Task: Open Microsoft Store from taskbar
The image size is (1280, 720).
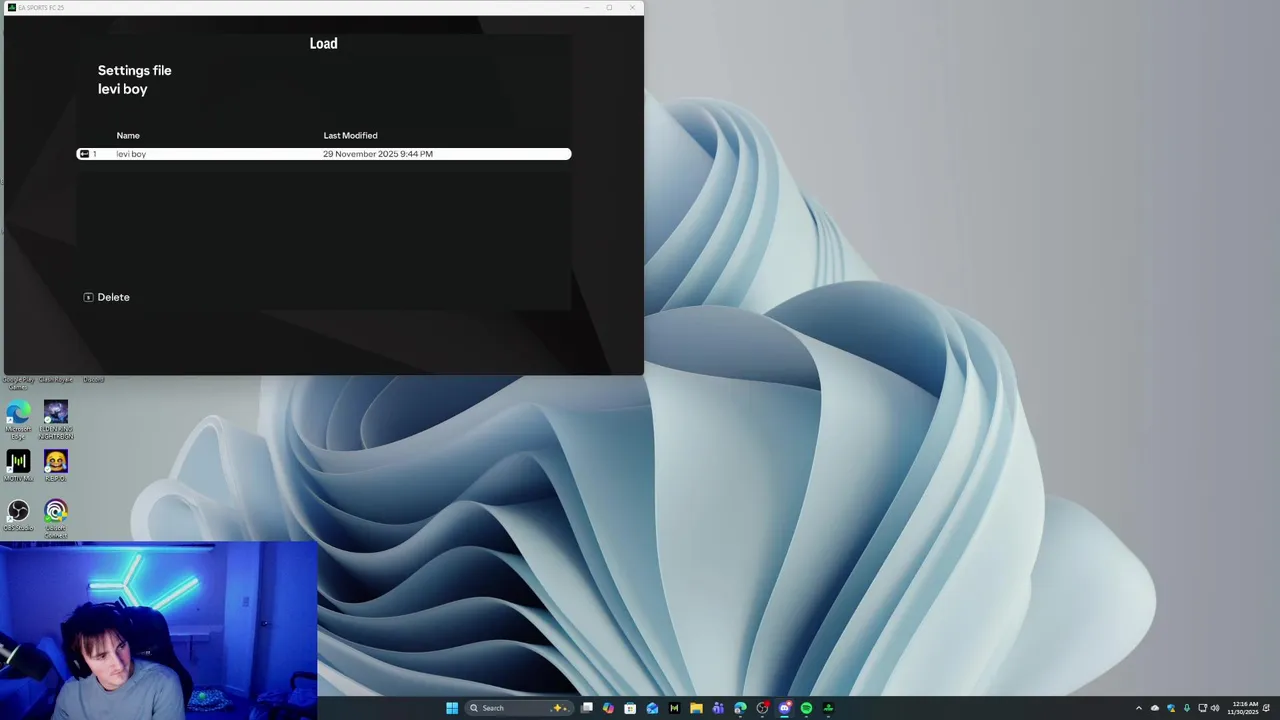Action: pos(630,708)
